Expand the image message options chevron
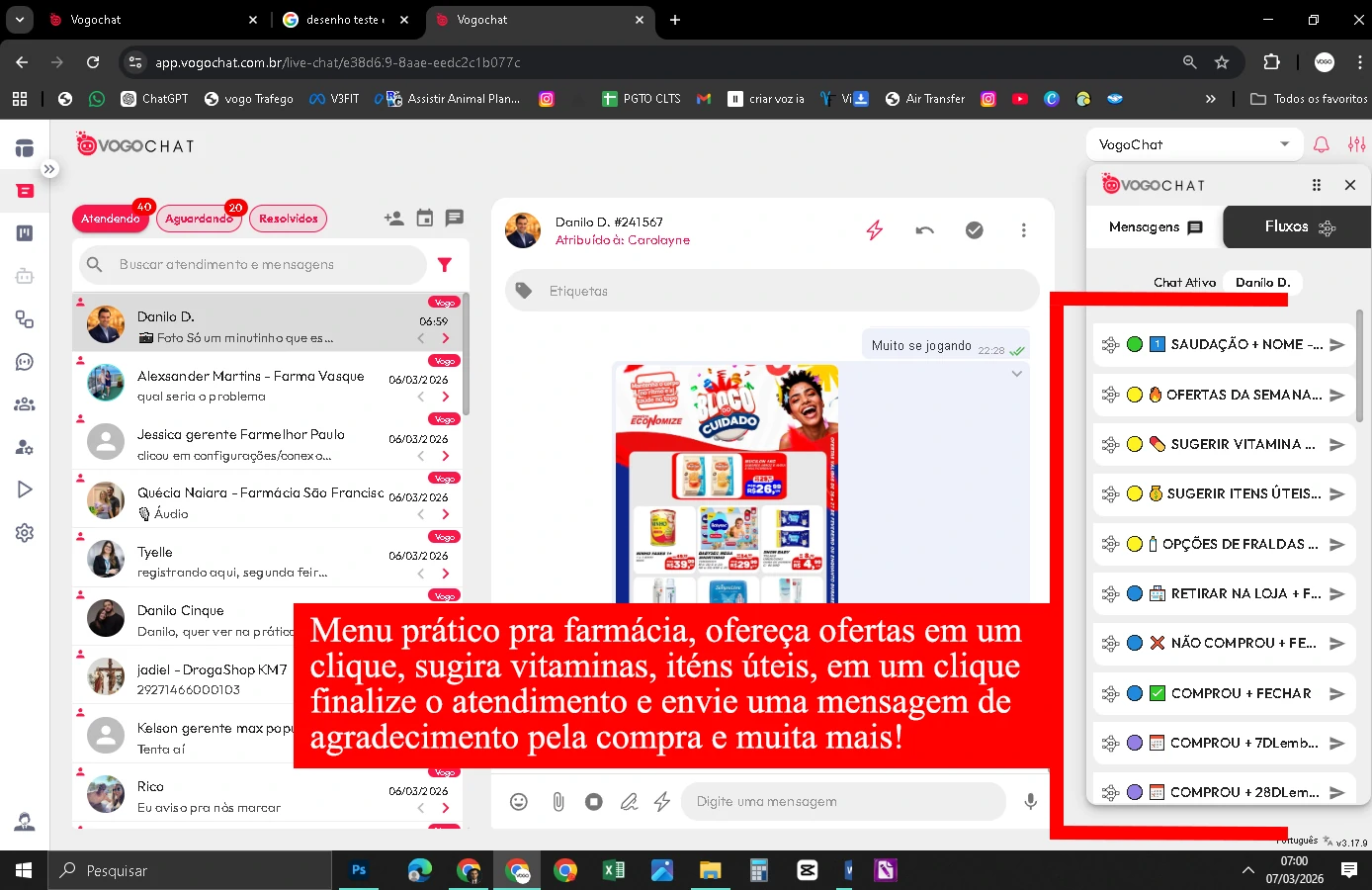This screenshot has height=890, width=1372. [1016, 374]
